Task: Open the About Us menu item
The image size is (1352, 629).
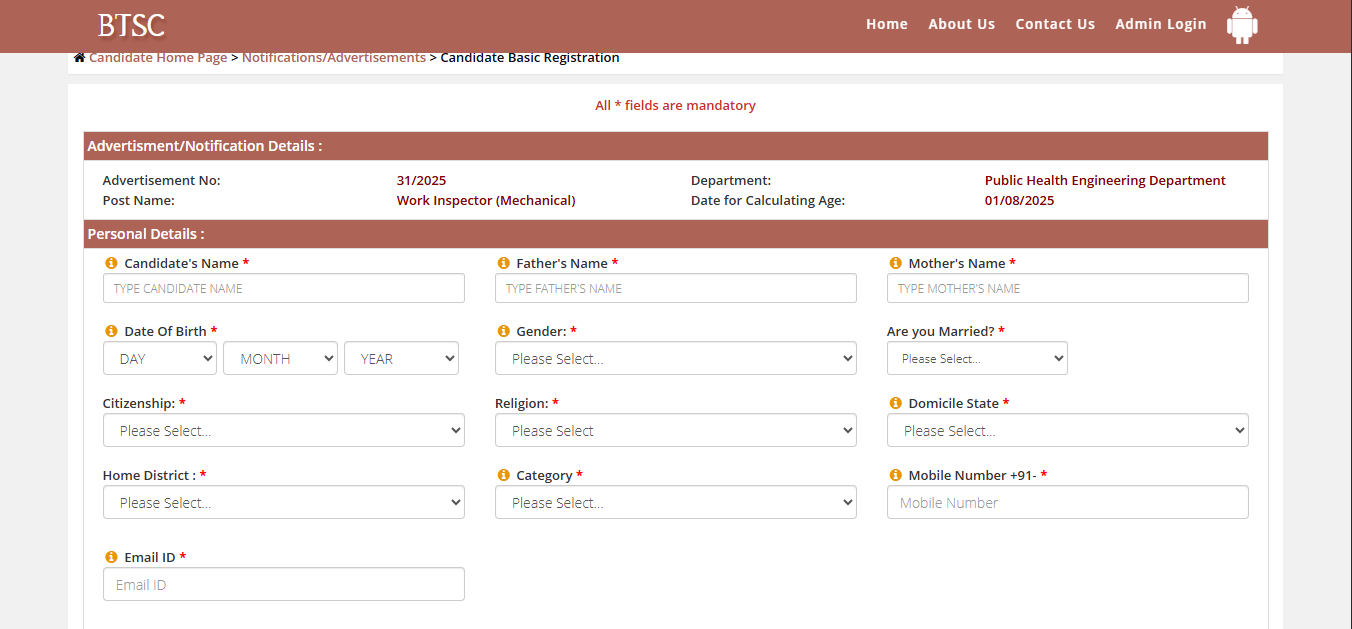Action: click(x=961, y=24)
